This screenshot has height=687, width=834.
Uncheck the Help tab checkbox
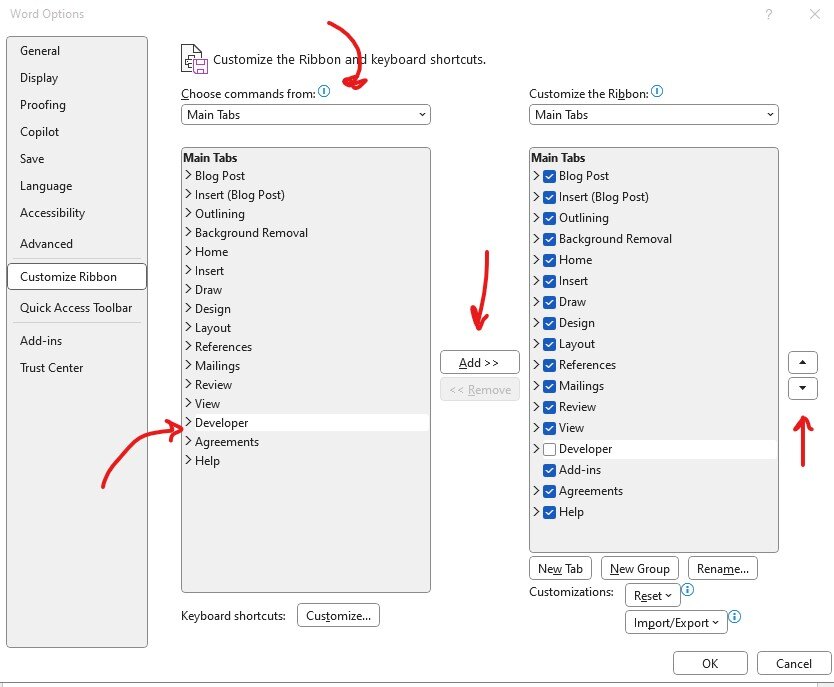point(549,512)
